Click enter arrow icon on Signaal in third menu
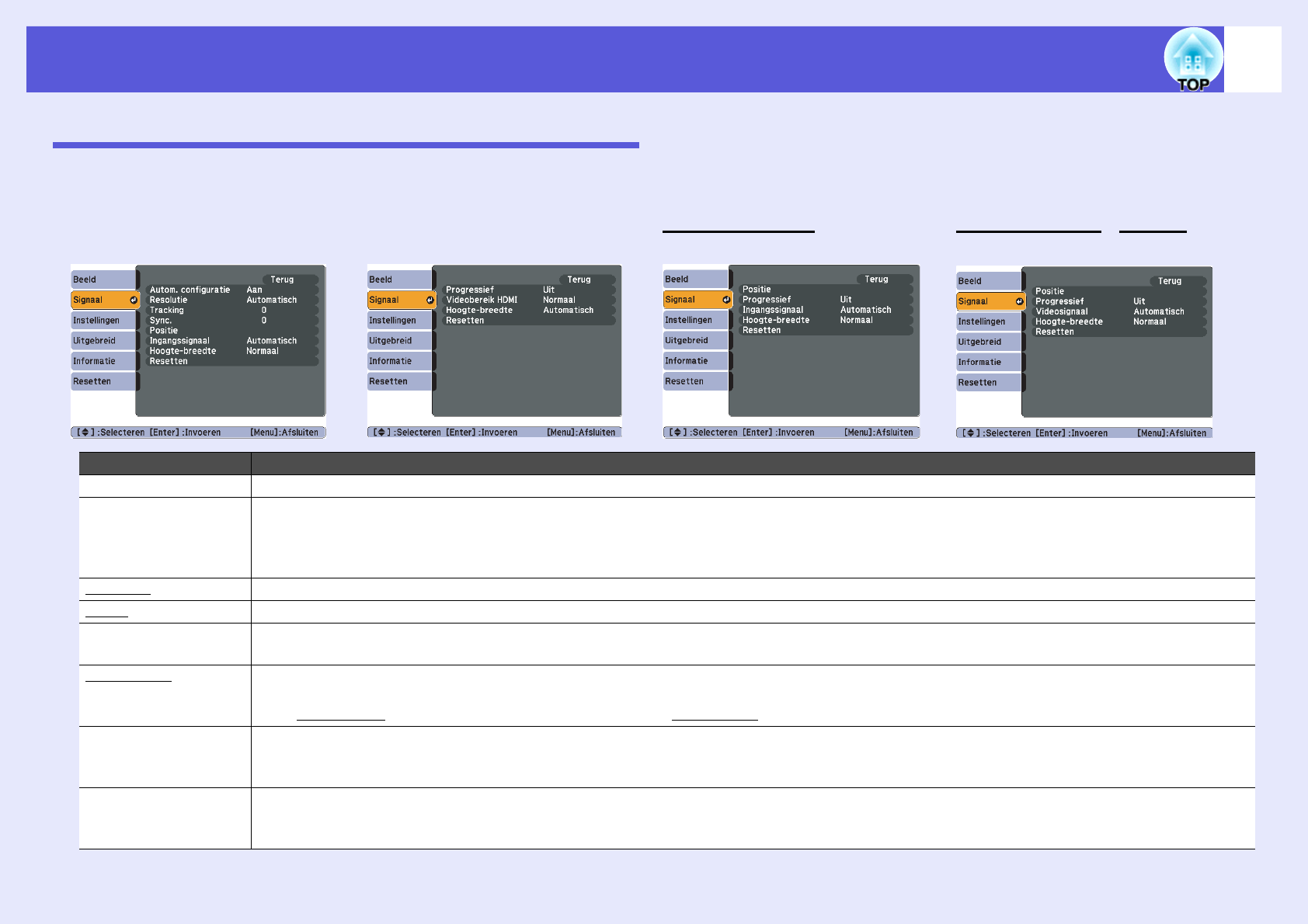 pyautogui.click(x=725, y=300)
